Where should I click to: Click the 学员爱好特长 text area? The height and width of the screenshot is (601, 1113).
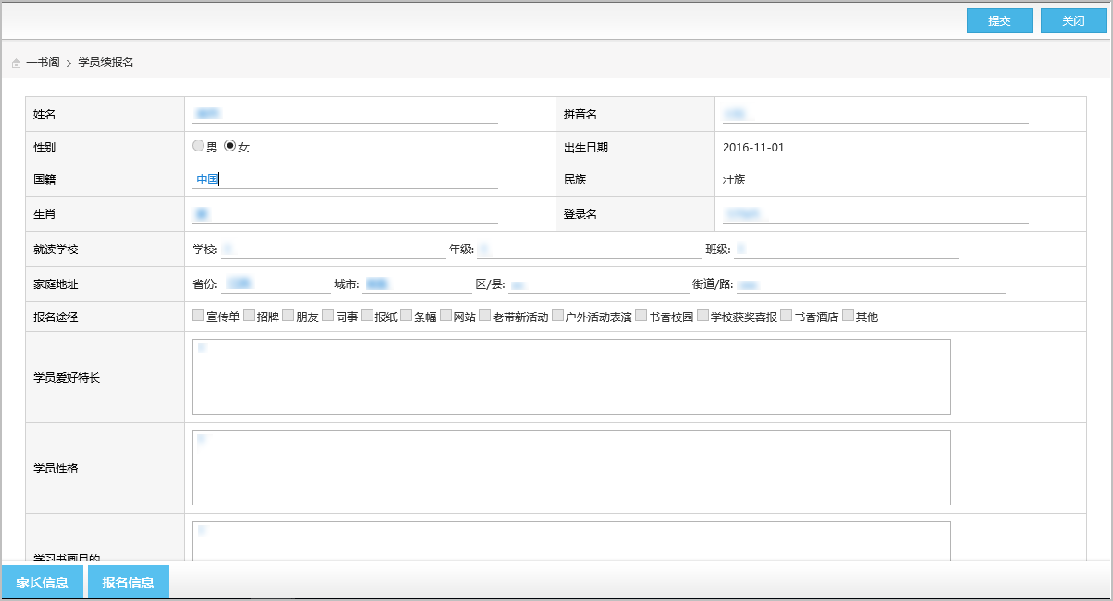pyautogui.click(x=570, y=376)
